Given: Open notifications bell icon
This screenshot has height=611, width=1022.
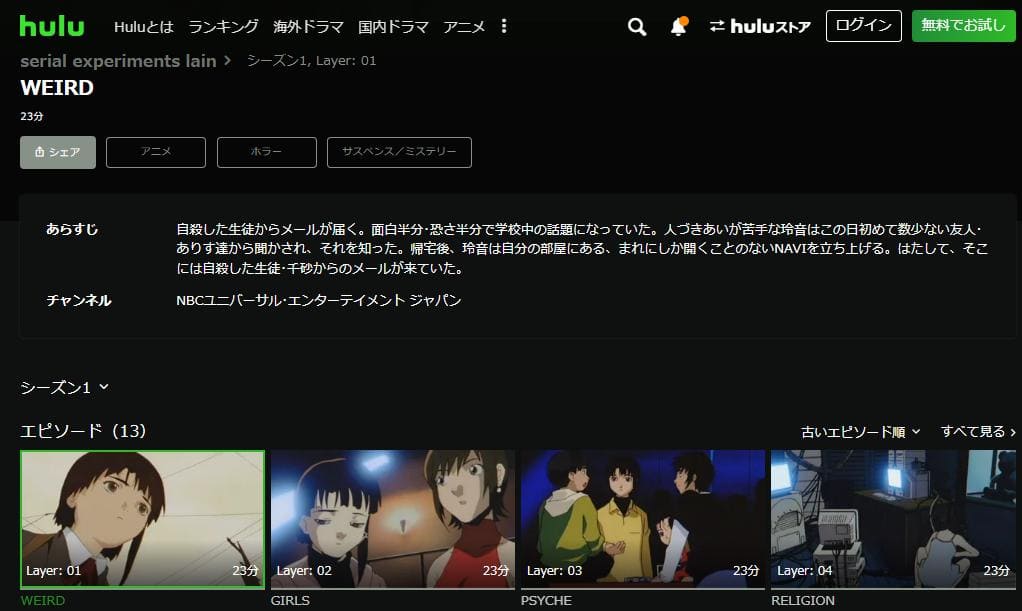Looking at the screenshot, I should pyautogui.click(x=679, y=26).
